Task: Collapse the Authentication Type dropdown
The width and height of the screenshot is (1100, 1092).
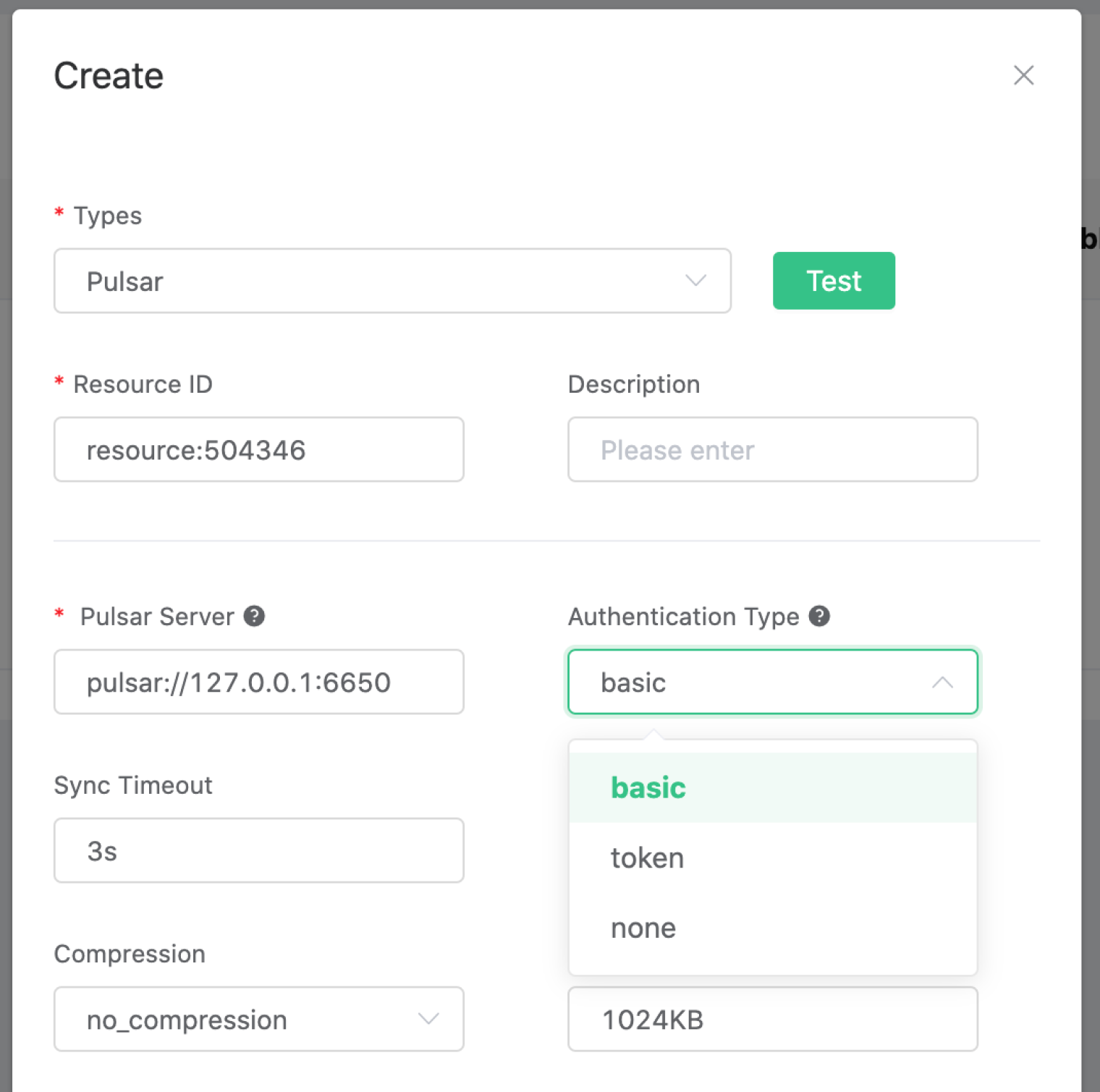Action: 773,682
